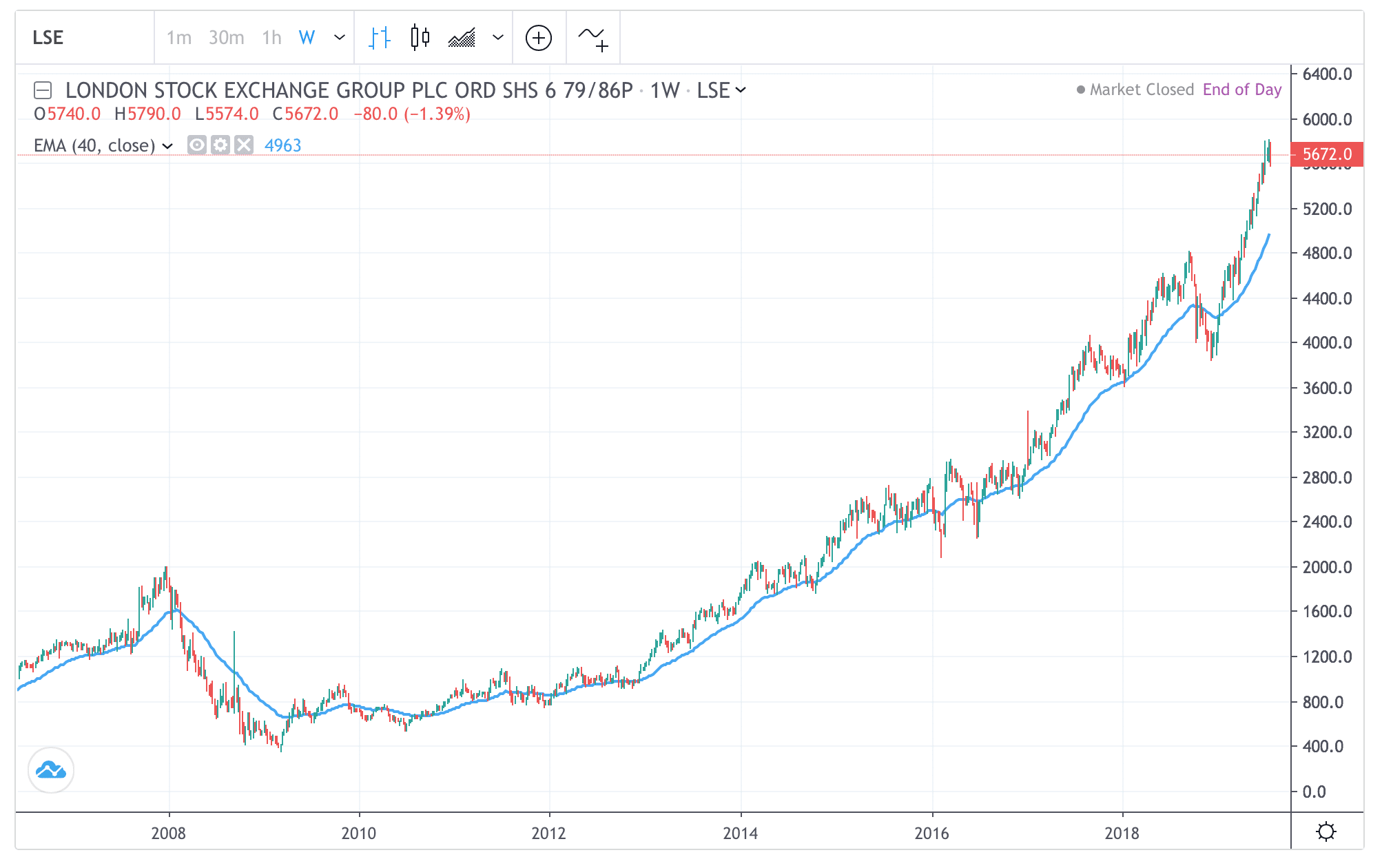This screenshot has width=1382, height=868.
Task: Click the open price value O5740.0
Action: click(x=68, y=114)
